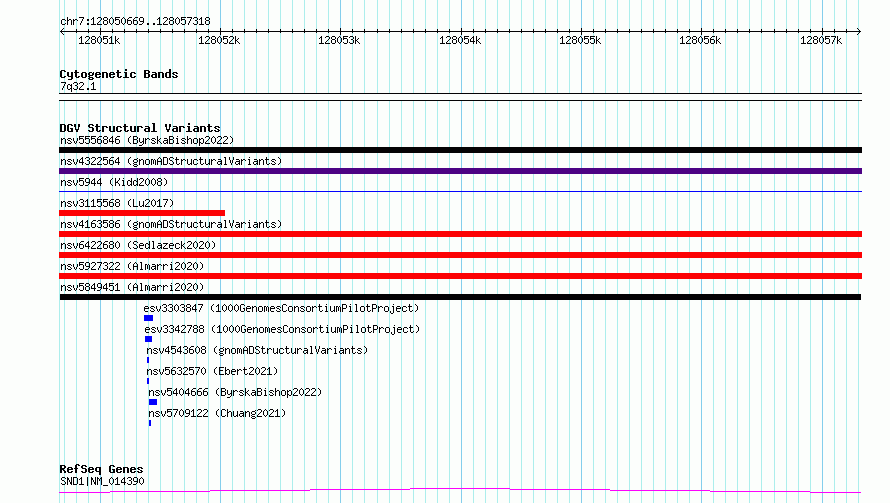Click the right arrow of the ruler
This screenshot has width=890, height=503.
click(x=859, y=31)
